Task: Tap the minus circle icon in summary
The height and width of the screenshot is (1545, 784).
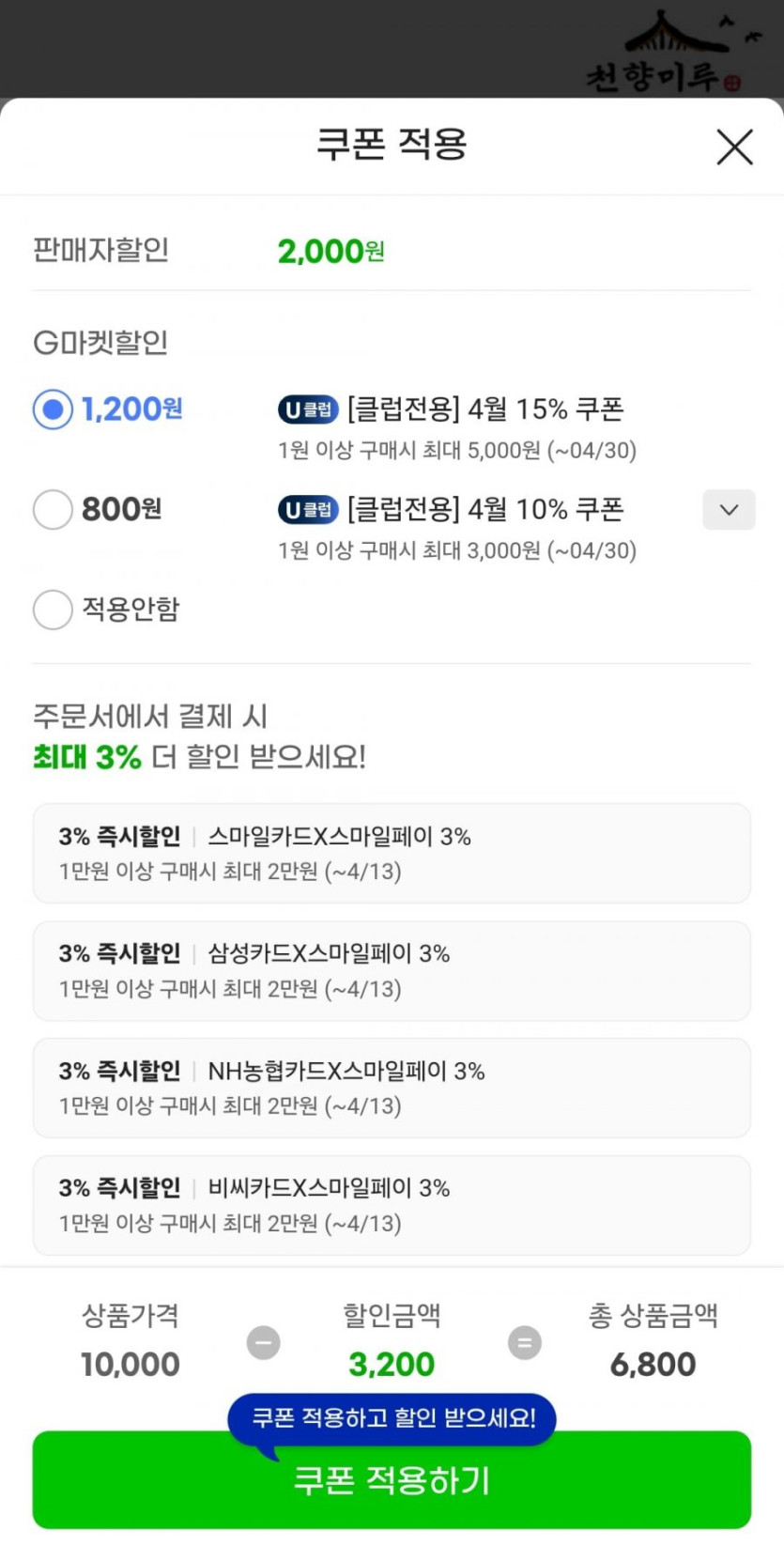Action: [x=264, y=1342]
